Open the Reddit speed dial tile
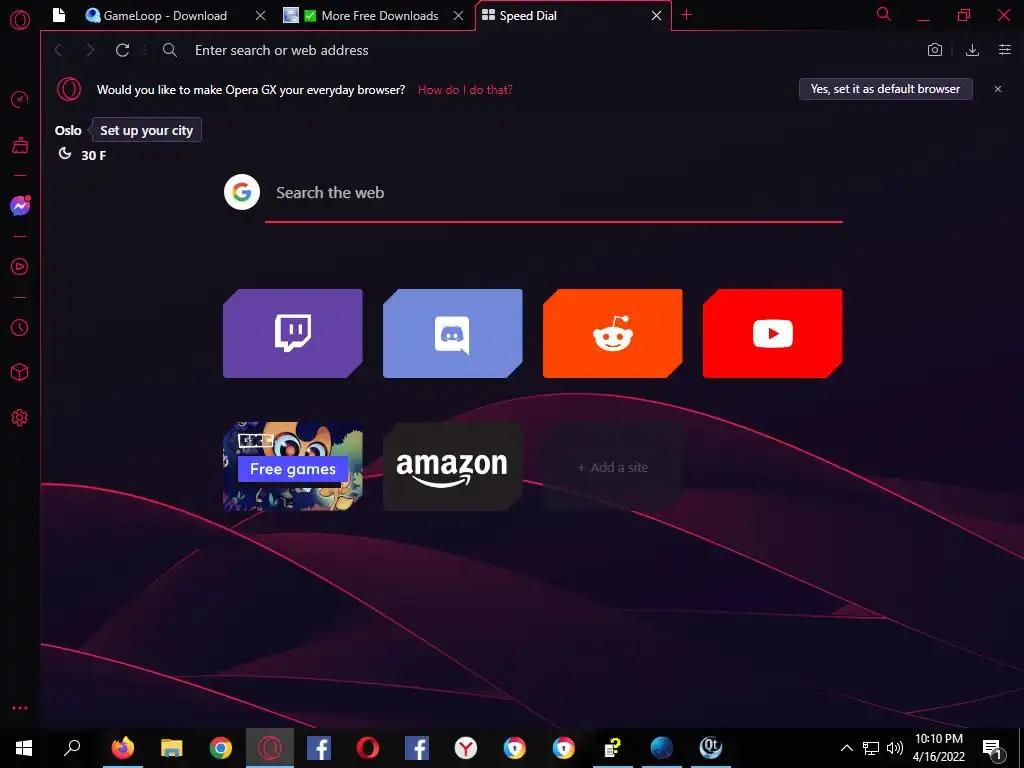 [x=613, y=333]
